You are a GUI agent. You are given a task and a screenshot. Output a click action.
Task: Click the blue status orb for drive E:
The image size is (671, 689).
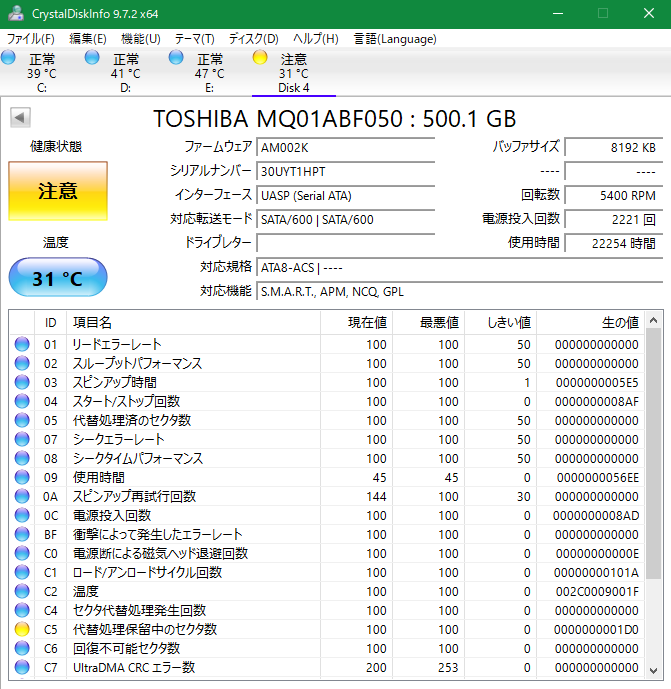tap(176, 57)
